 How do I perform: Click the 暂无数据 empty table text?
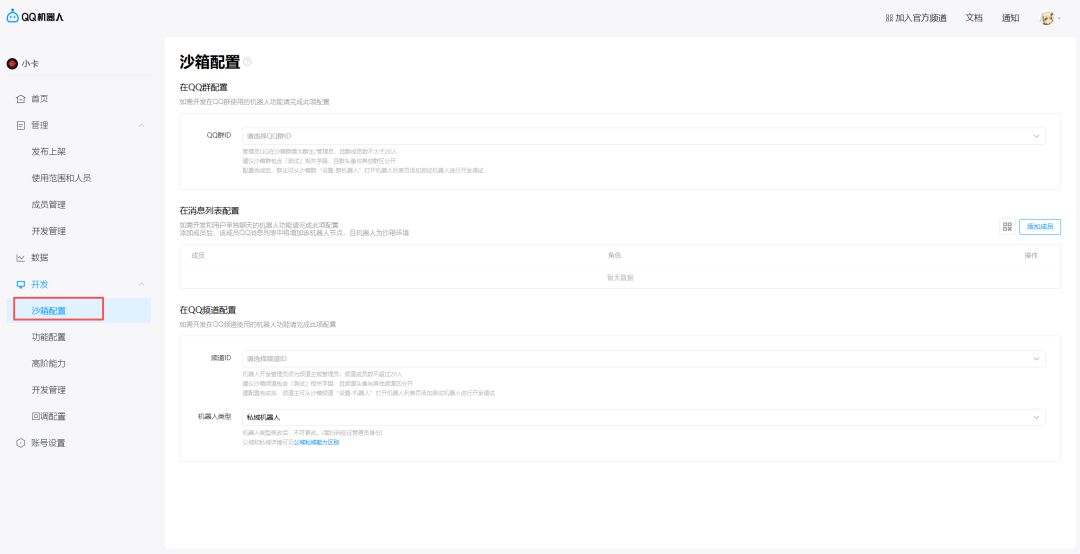(620, 278)
